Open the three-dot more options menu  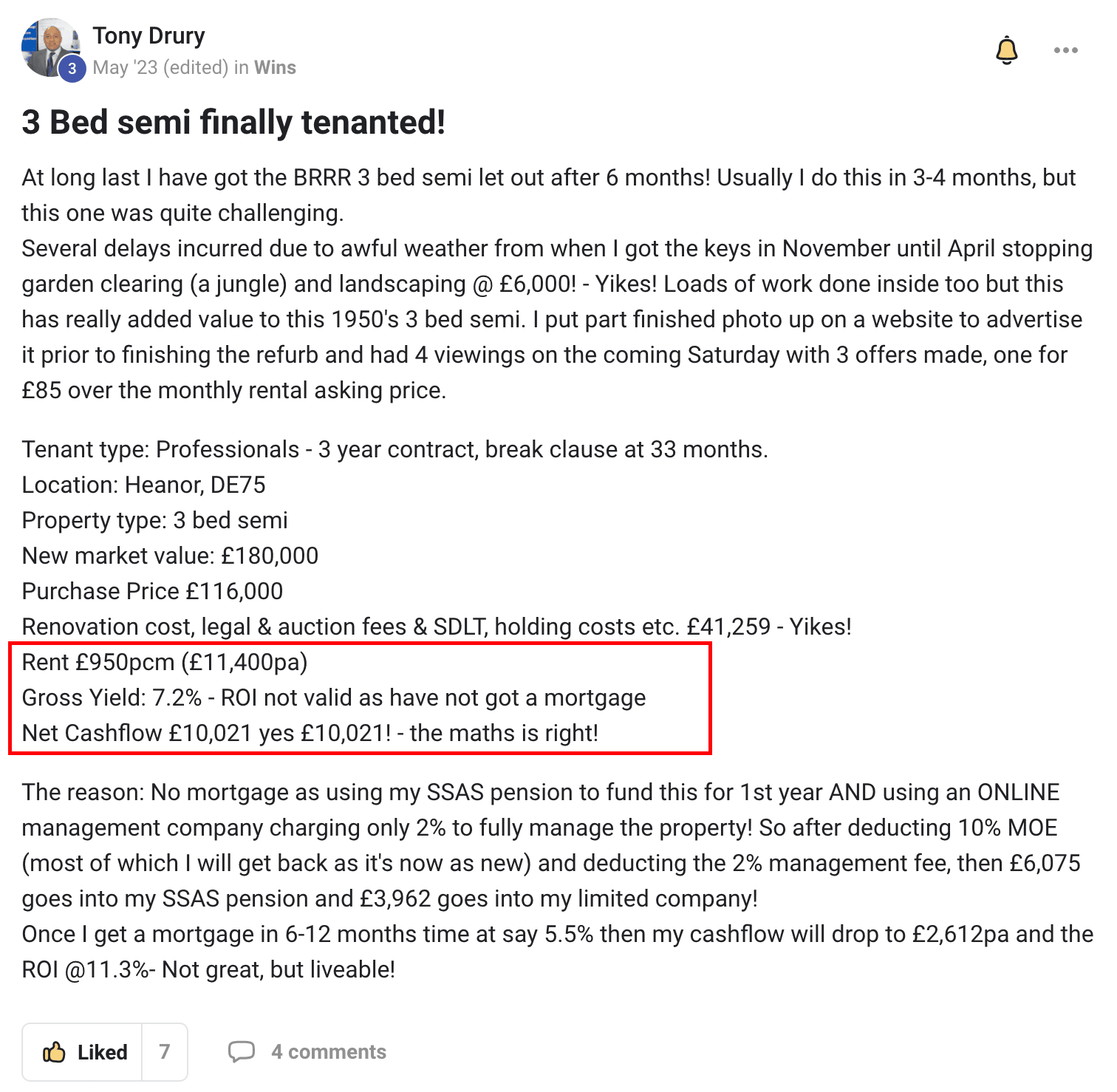1065,50
